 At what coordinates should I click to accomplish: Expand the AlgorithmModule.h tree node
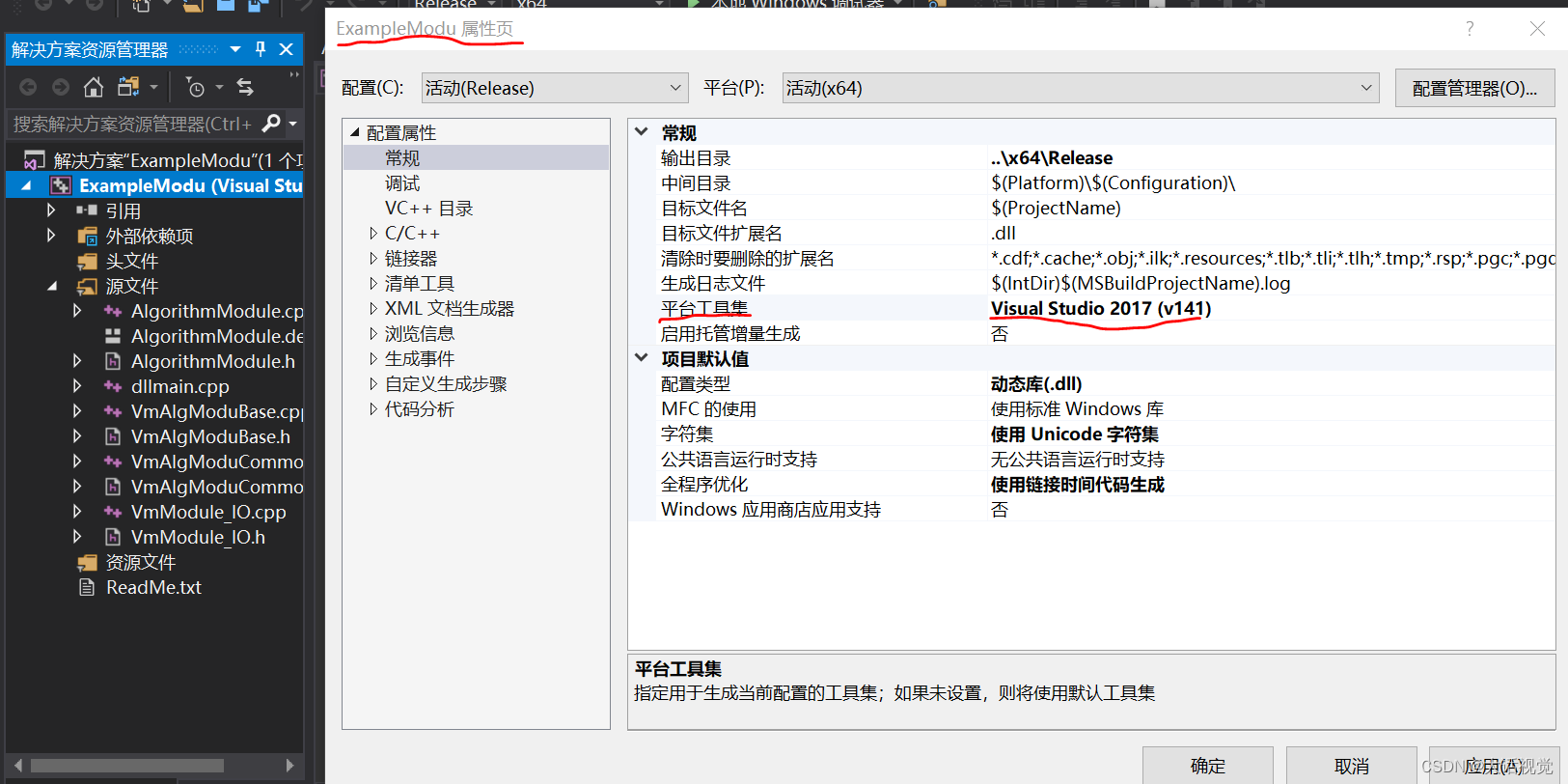pos(77,361)
